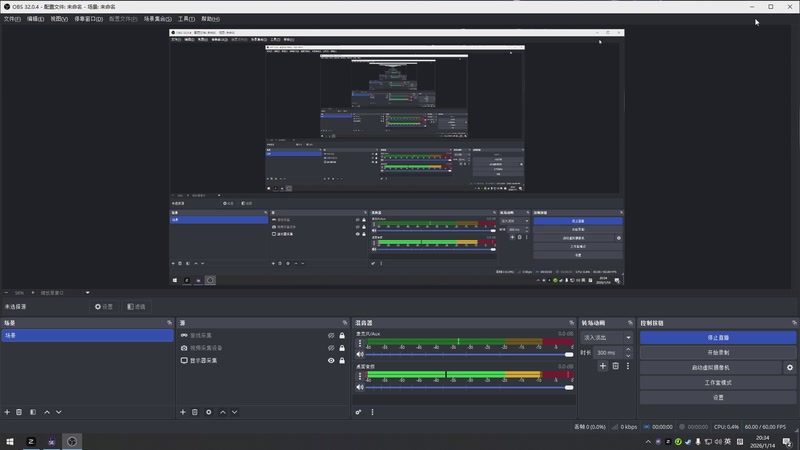
Task: Open scene filters icon in the 场景 panel toolbar
Action: [x=33, y=412]
